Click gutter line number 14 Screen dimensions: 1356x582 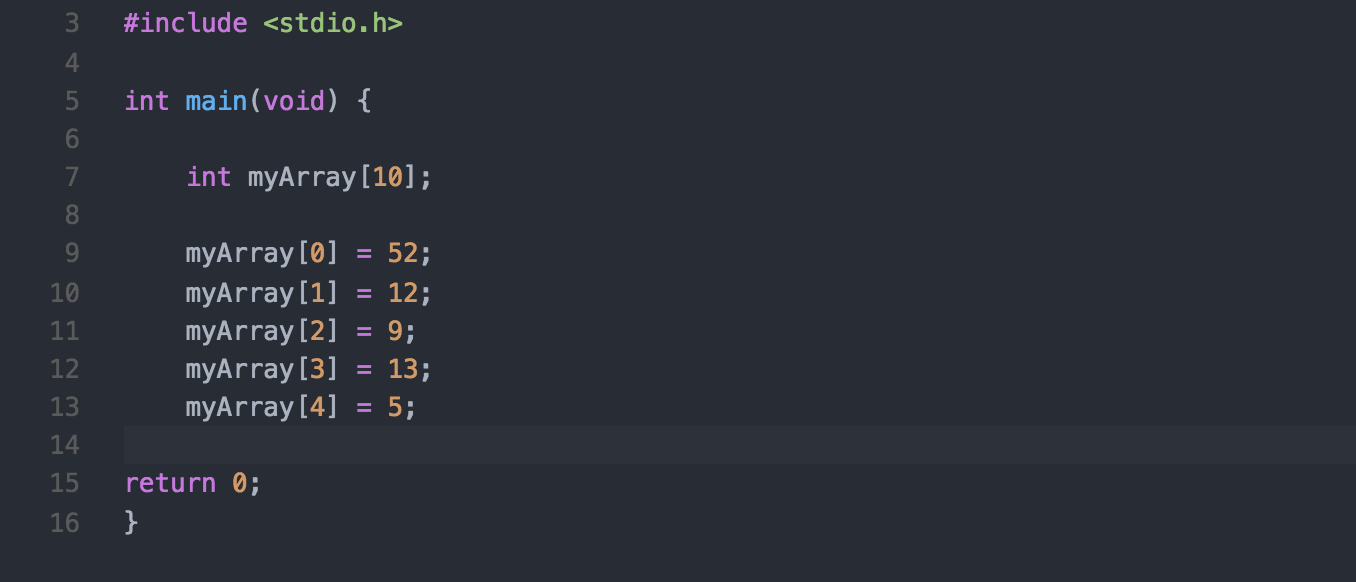pyautogui.click(x=64, y=445)
